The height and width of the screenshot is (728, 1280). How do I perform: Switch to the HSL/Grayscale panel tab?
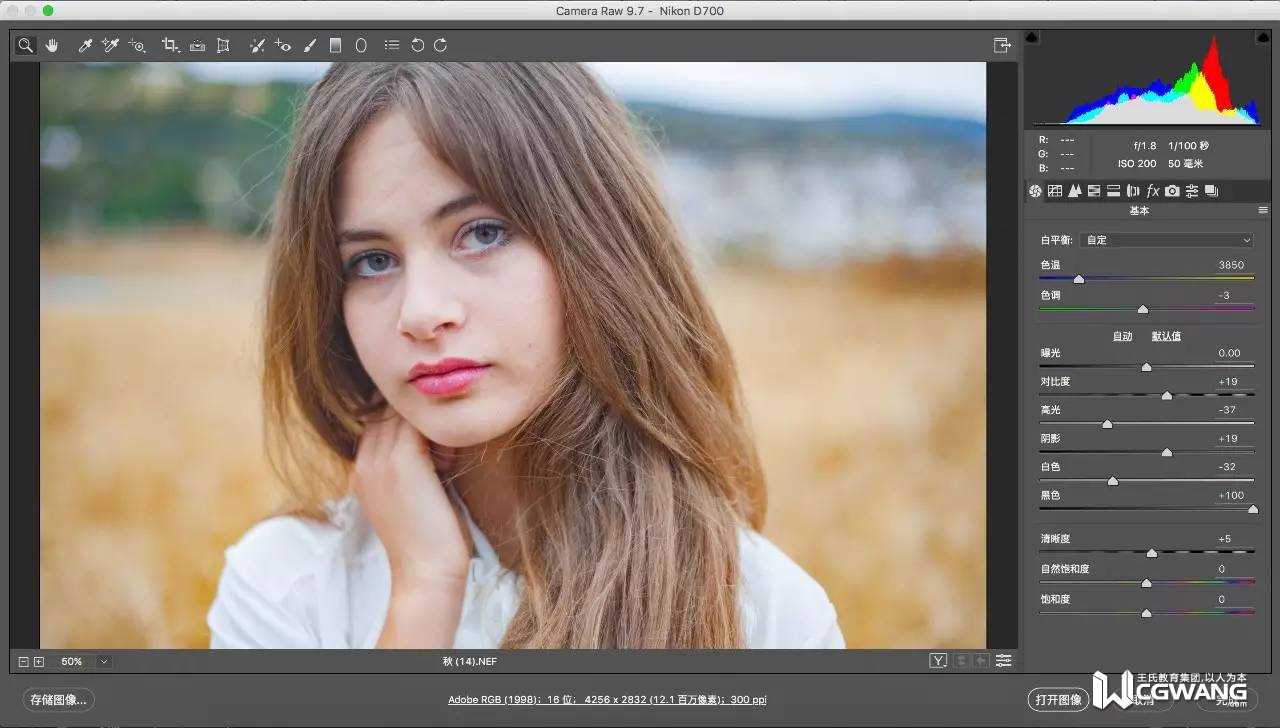point(1094,191)
